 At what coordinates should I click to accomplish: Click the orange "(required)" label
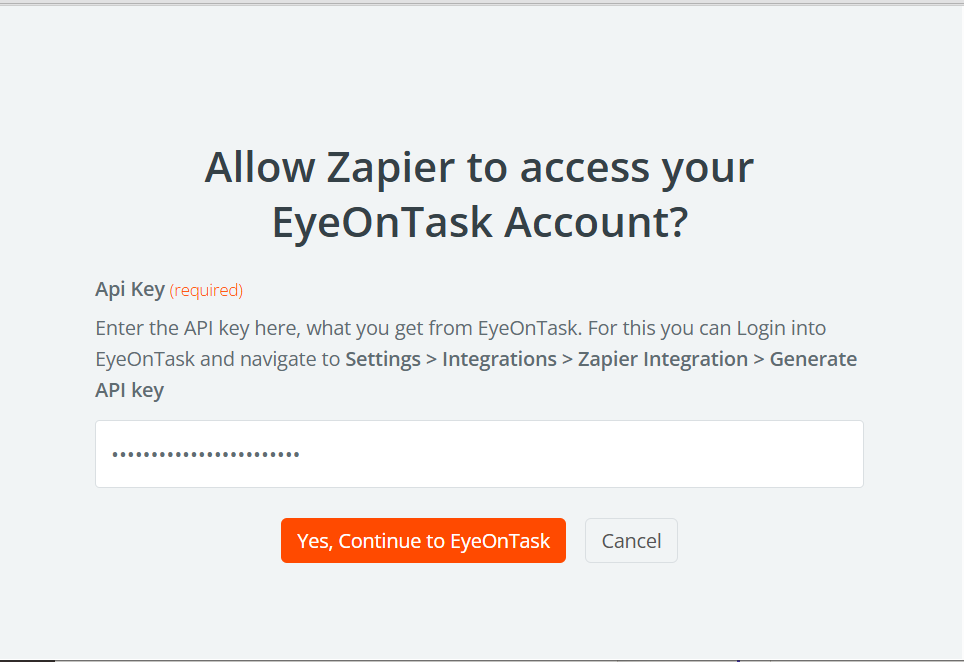pyautogui.click(x=206, y=291)
